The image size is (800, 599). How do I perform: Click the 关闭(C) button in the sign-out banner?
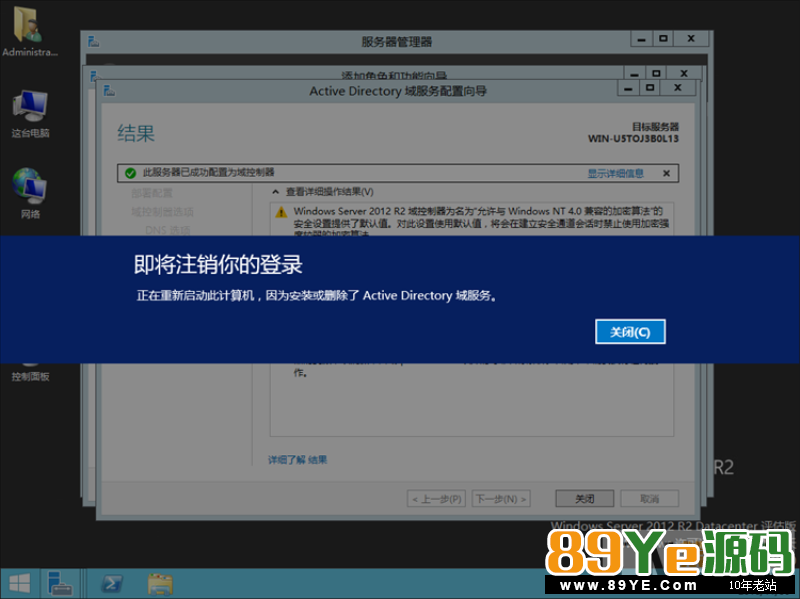630,332
